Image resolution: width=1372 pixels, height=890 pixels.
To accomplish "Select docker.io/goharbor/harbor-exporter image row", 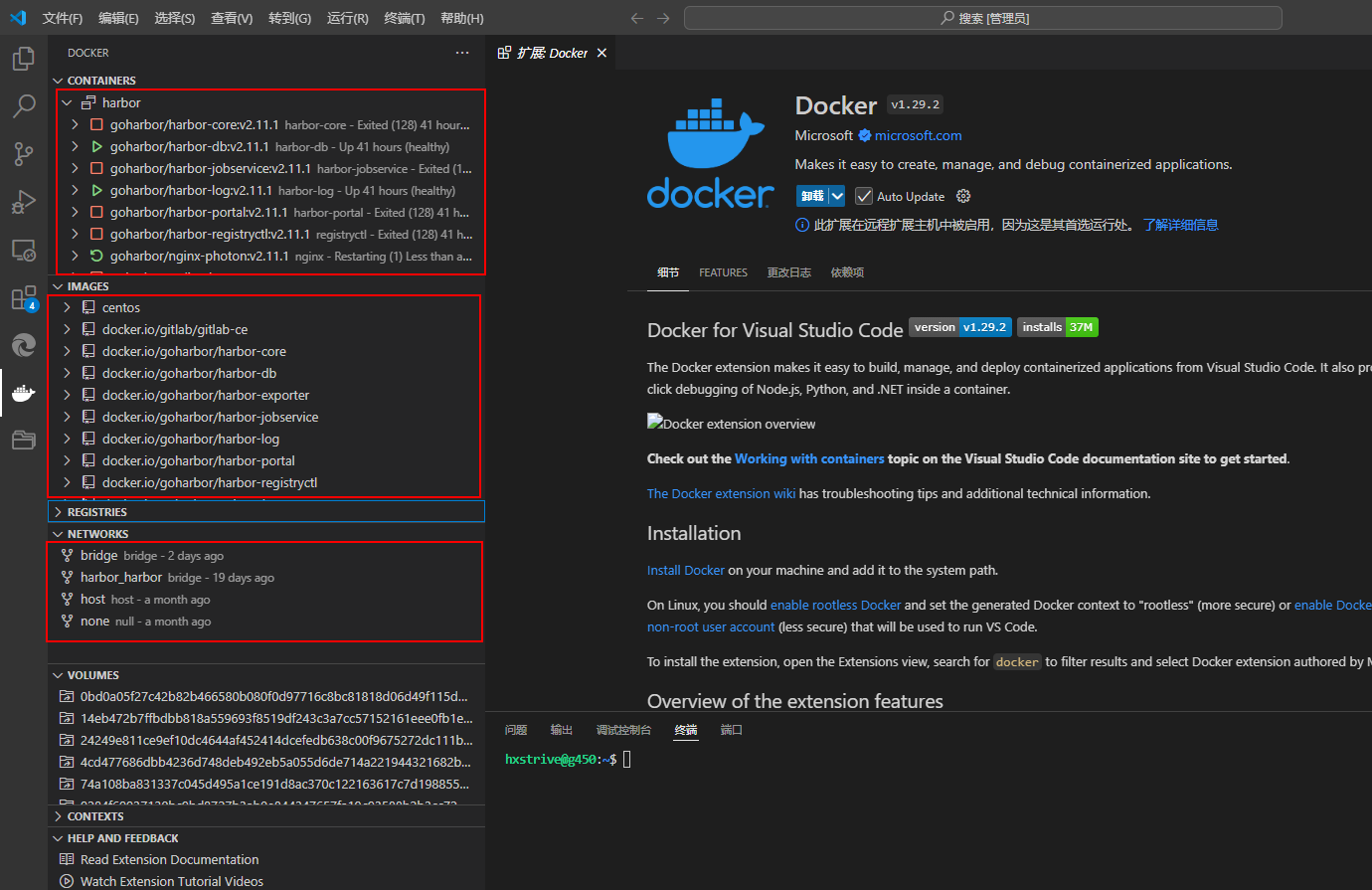I will click(266, 395).
